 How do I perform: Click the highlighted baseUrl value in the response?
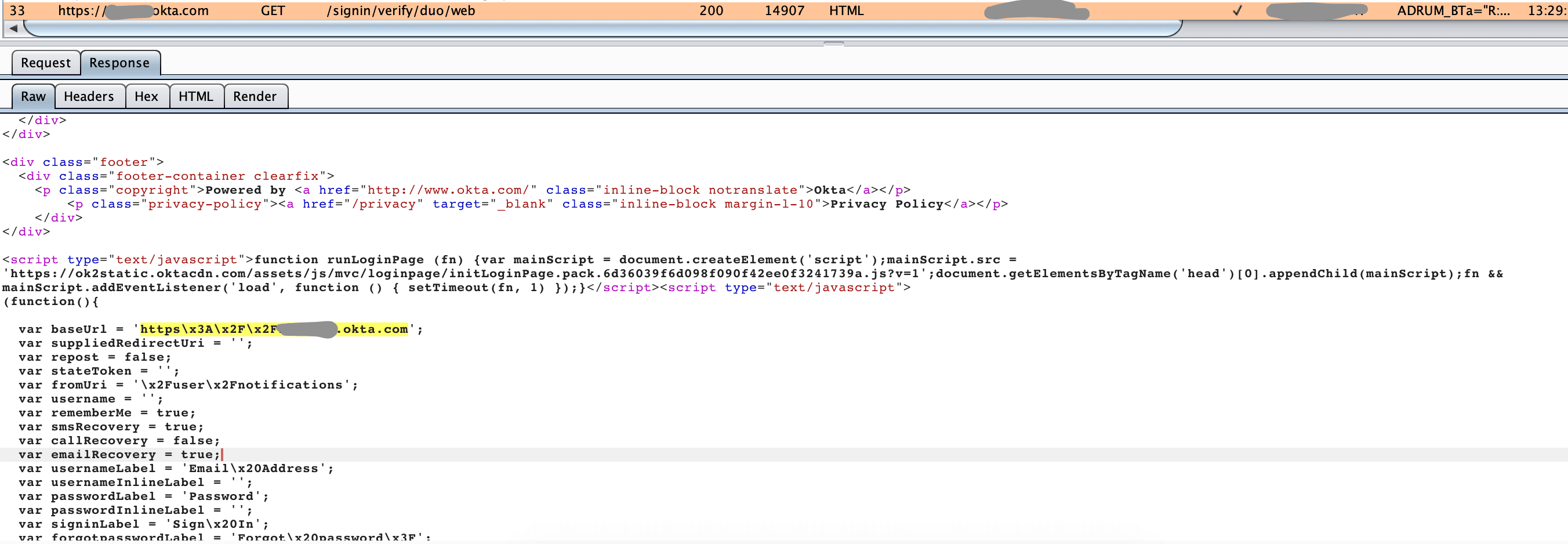(274, 329)
